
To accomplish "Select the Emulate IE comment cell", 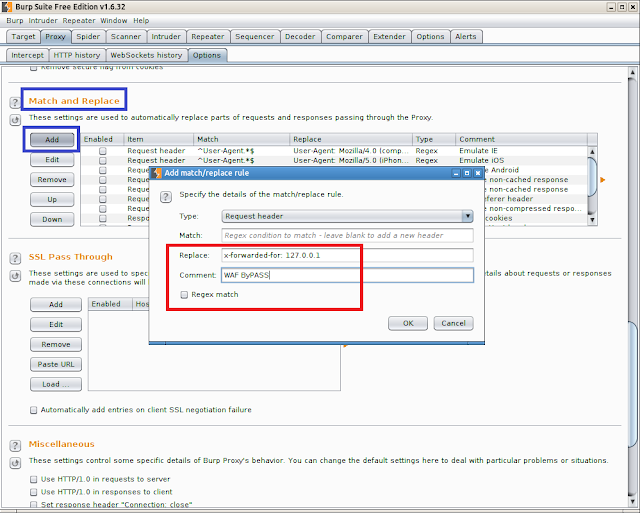I will click(521, 151).
